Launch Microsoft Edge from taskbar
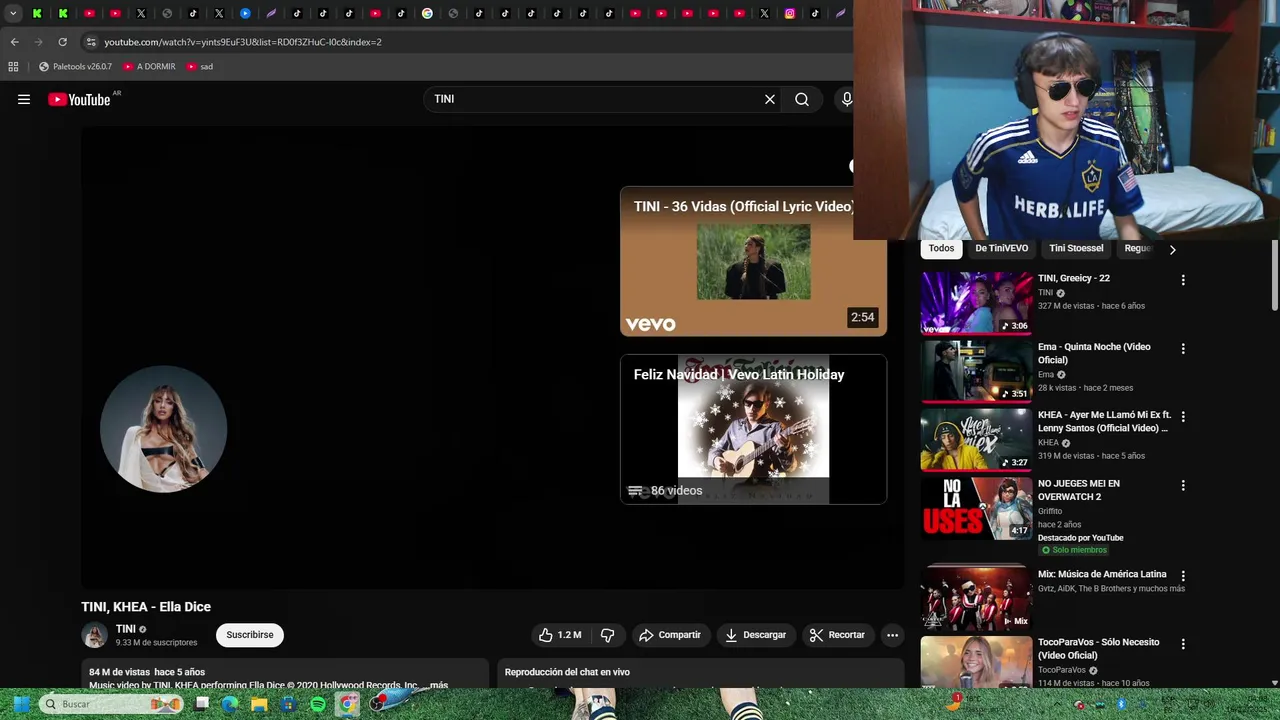Viewport: 1280px width, 720px height. pyautogui.click(x=231, y=704)
